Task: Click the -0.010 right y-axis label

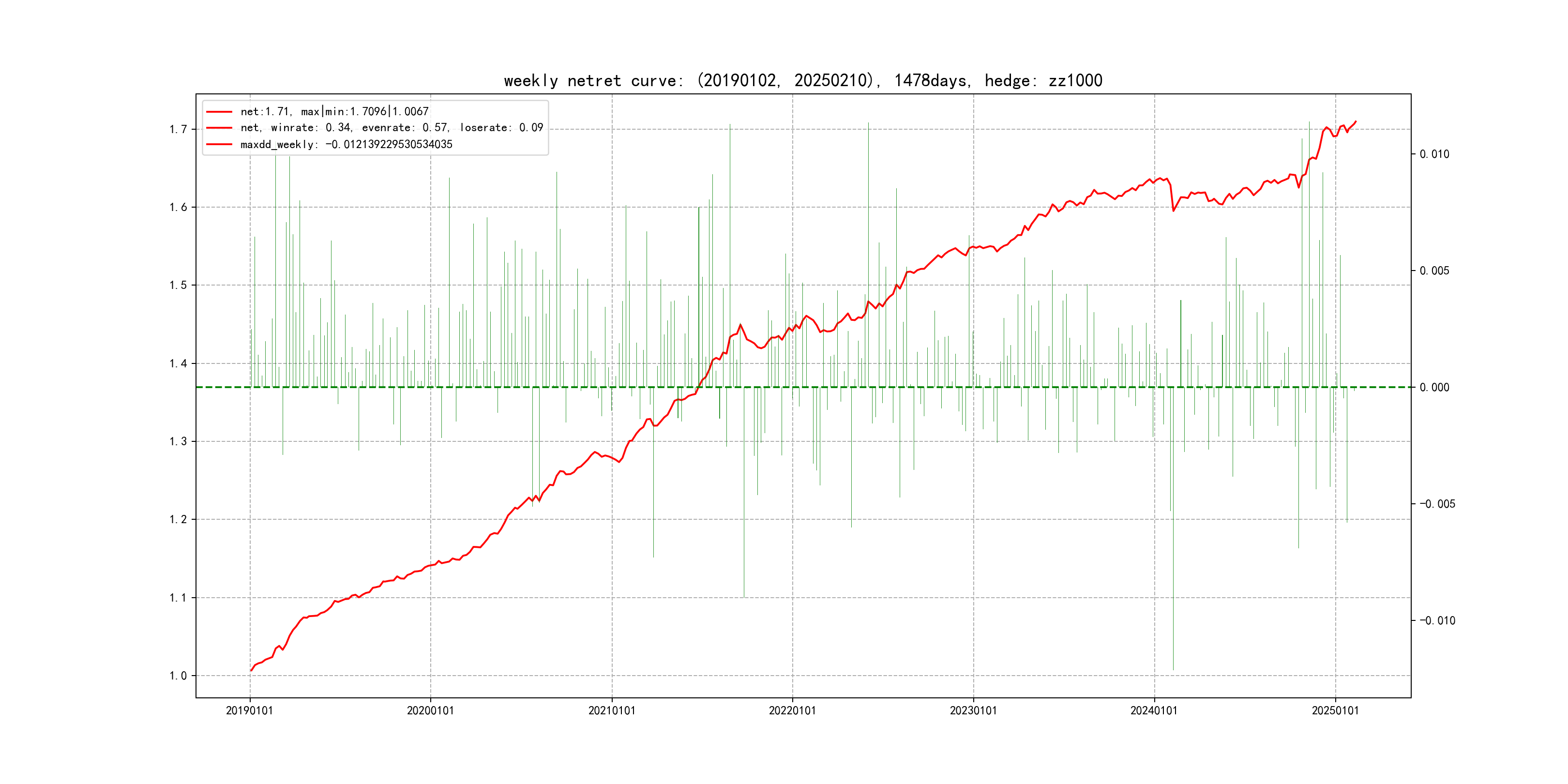Action: tap(1437, 621)
